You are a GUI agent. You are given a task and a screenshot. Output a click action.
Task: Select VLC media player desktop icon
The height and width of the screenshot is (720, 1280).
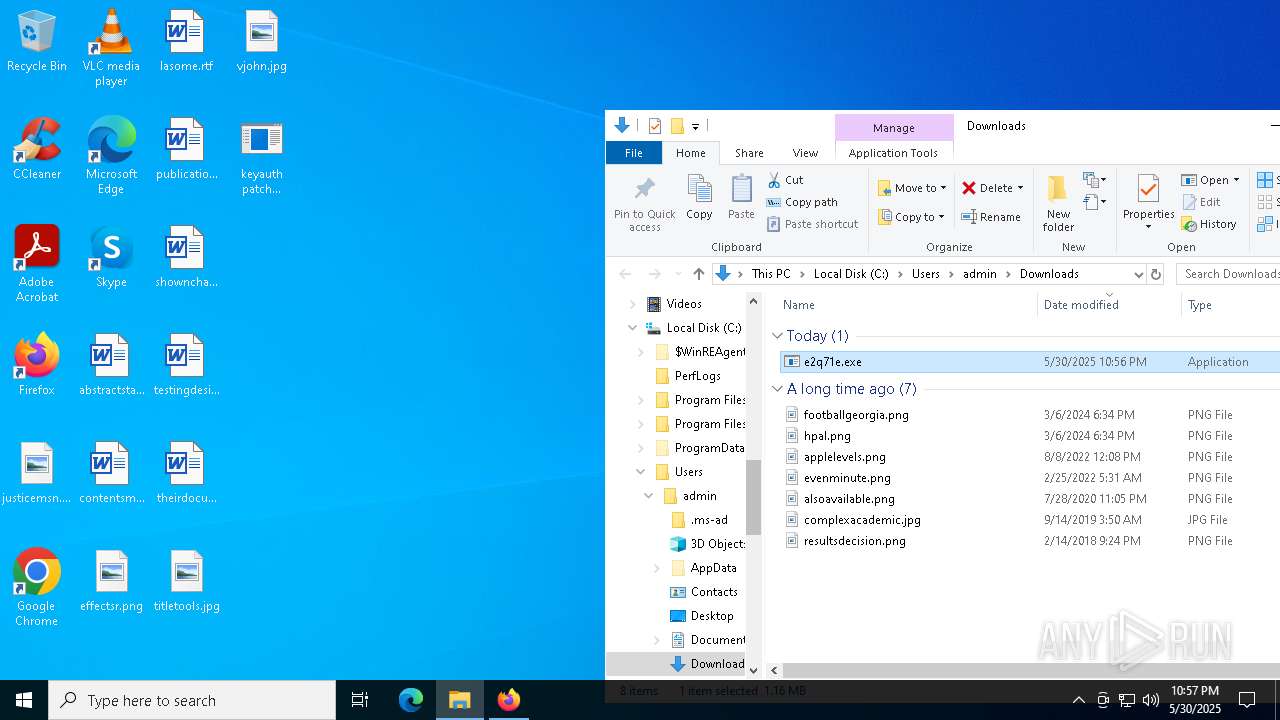[x=111, y=48]
